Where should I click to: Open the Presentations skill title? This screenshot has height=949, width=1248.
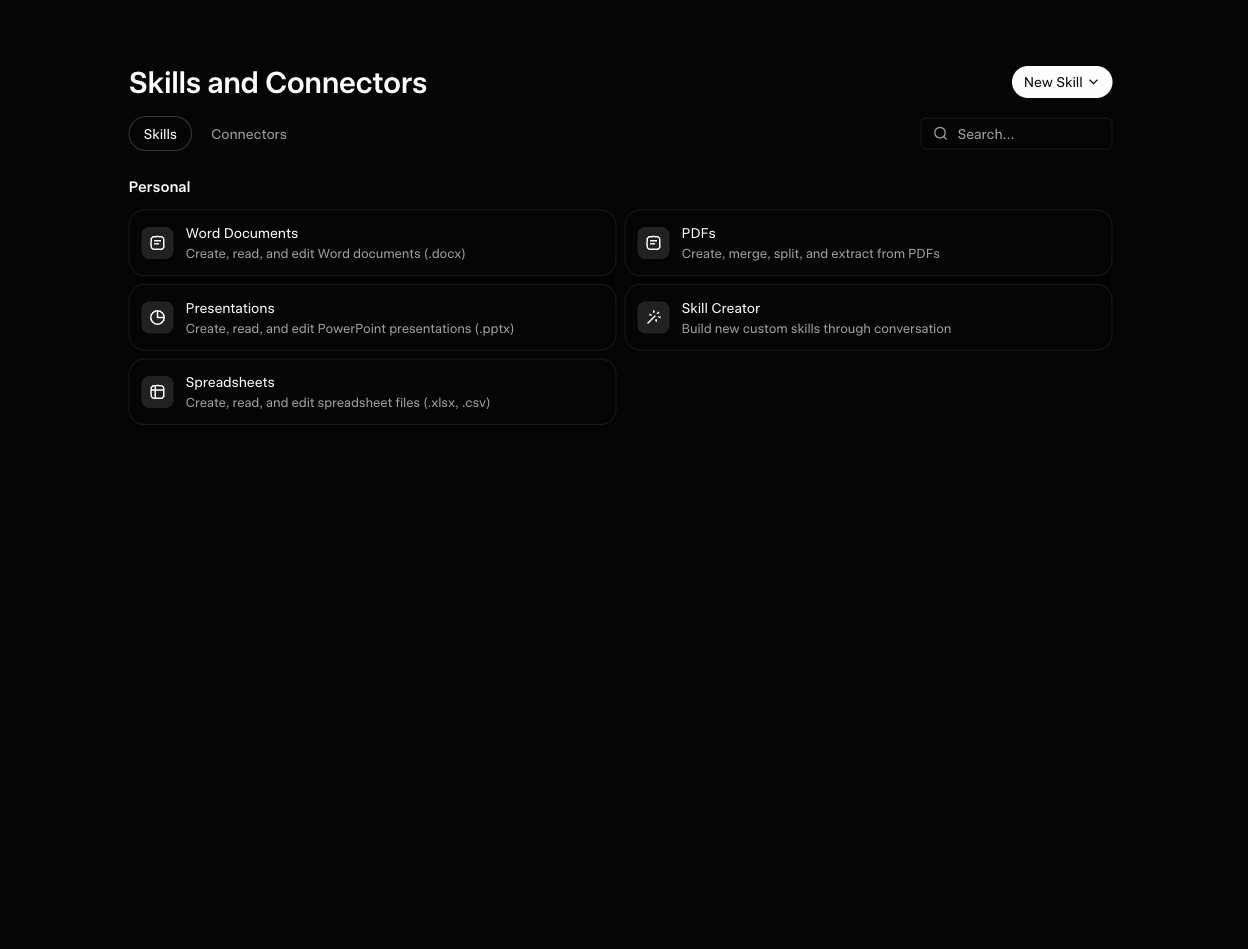click(x=230, y=308)
